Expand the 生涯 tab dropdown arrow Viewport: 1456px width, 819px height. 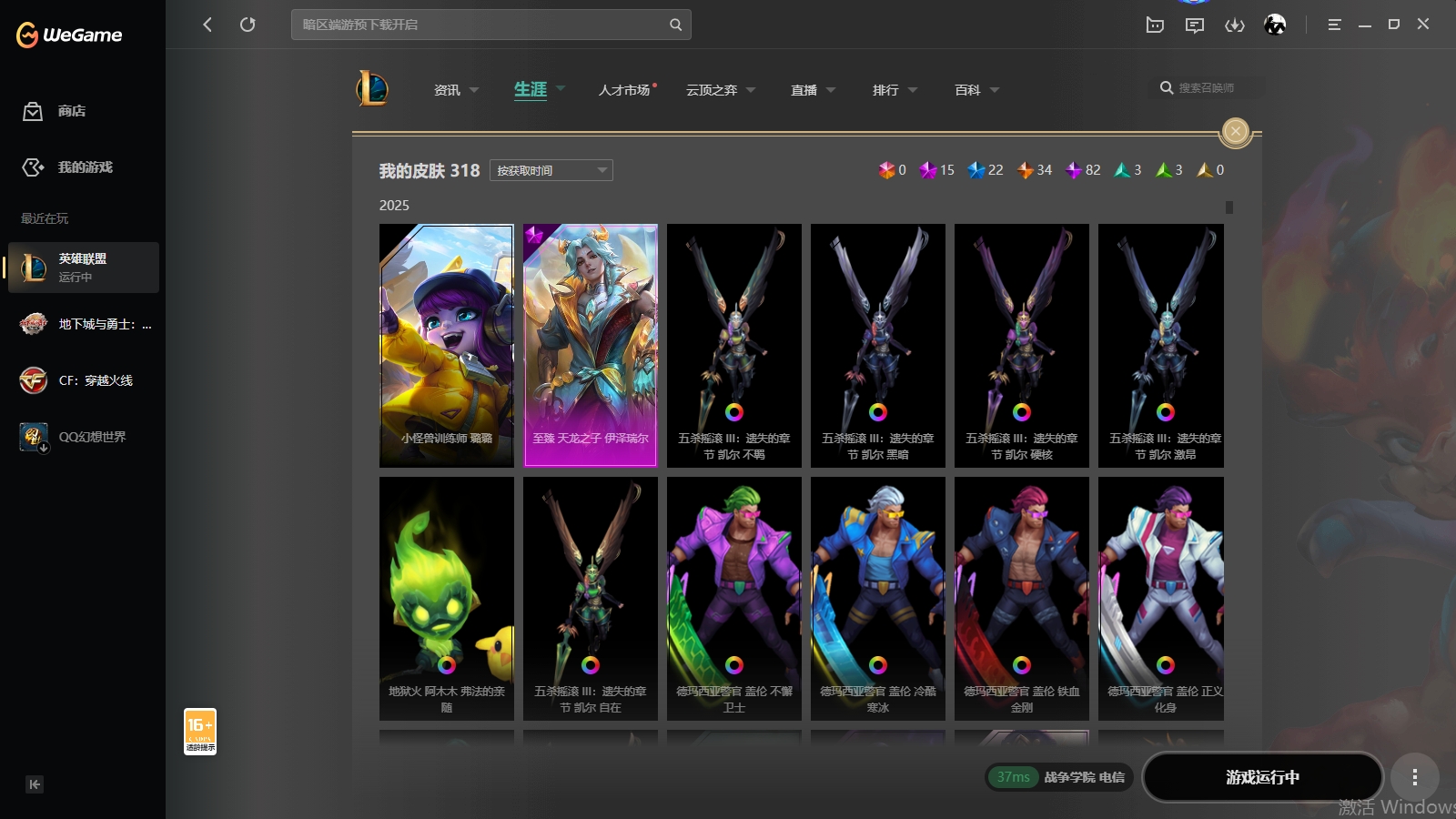(561, 89)
